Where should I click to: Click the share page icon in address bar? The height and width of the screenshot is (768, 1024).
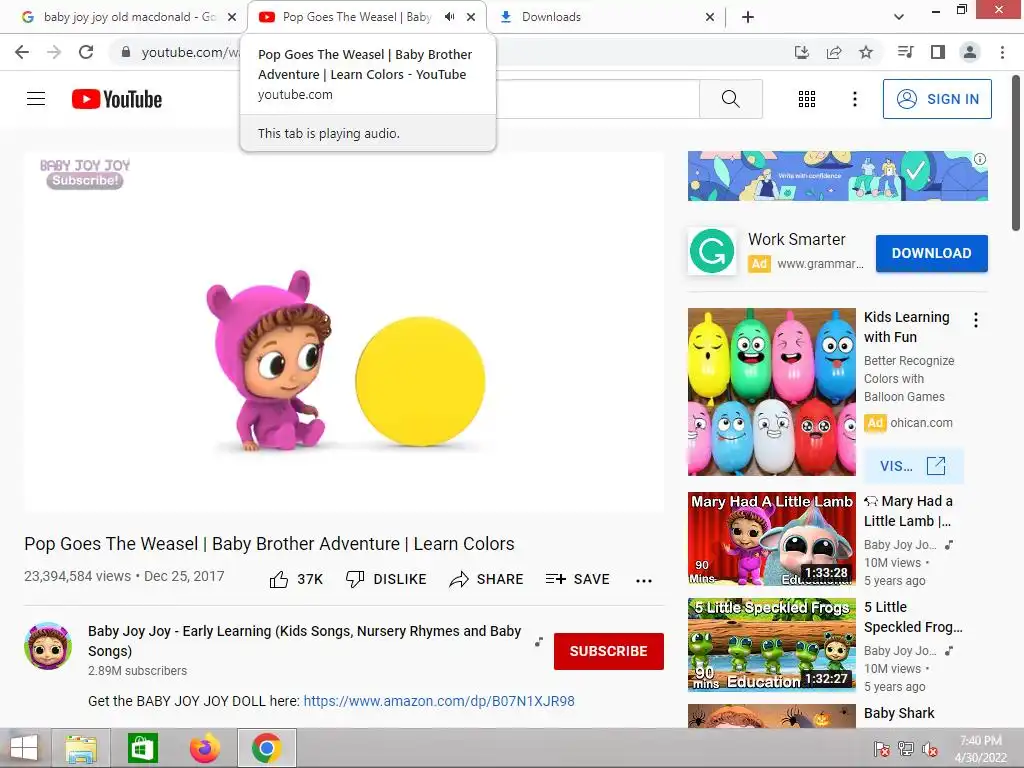coord(834,52)
